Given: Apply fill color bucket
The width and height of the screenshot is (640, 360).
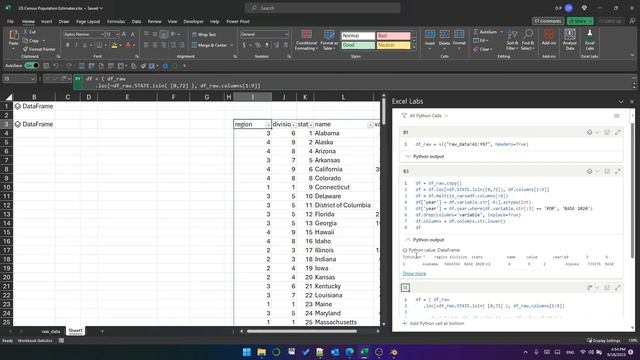Looking at the screenshot, I should [114, 45].
